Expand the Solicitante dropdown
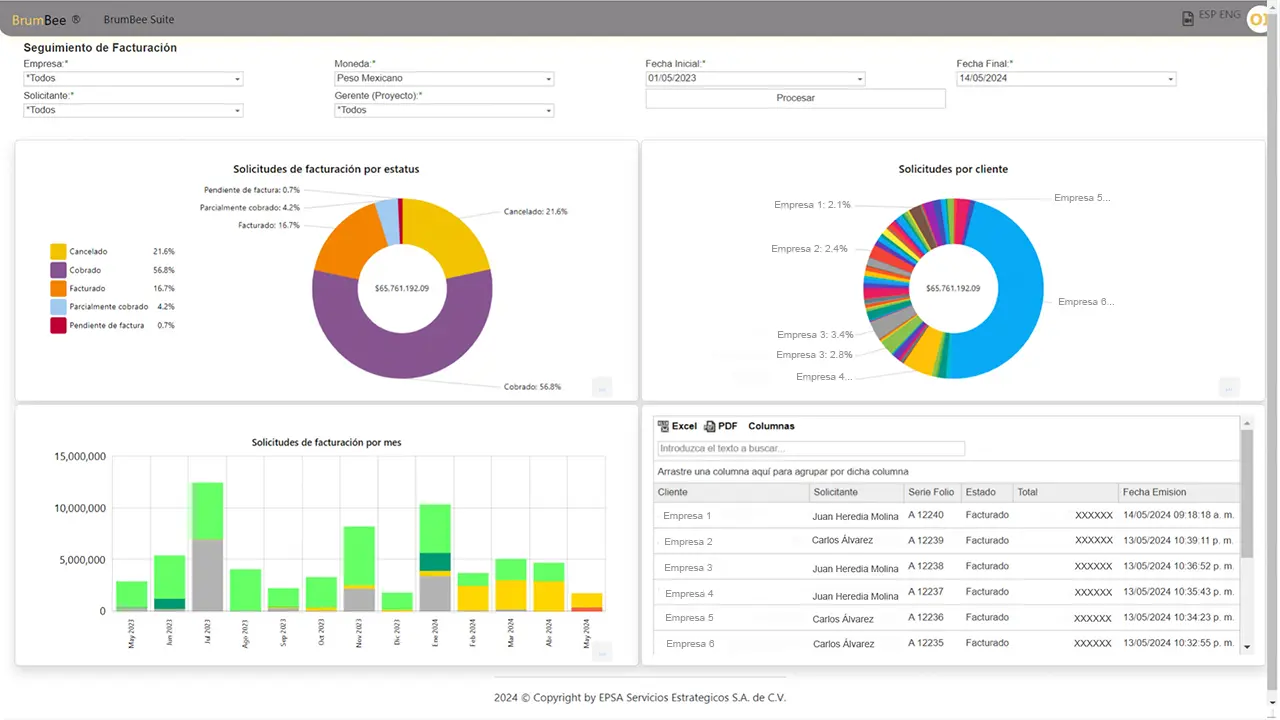This screenshot has width=1280, height=720. coord(133,111)
